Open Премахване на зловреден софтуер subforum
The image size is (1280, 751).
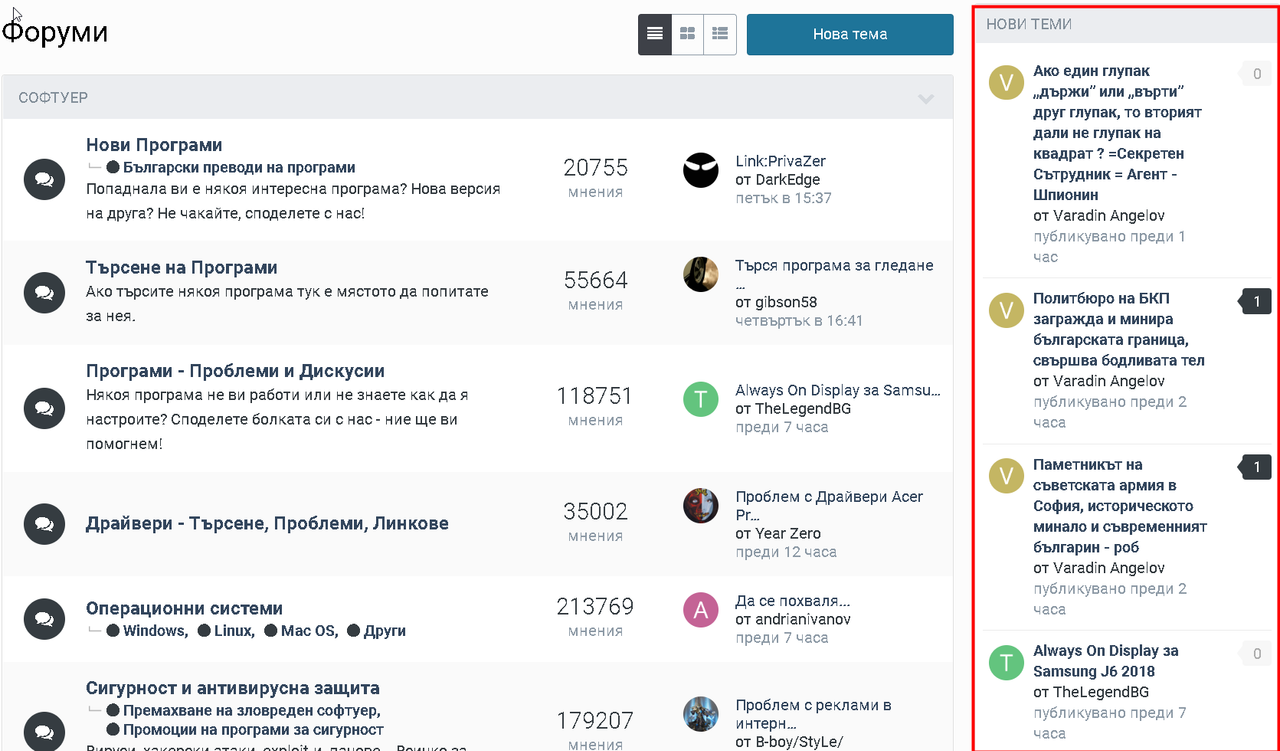251,711
